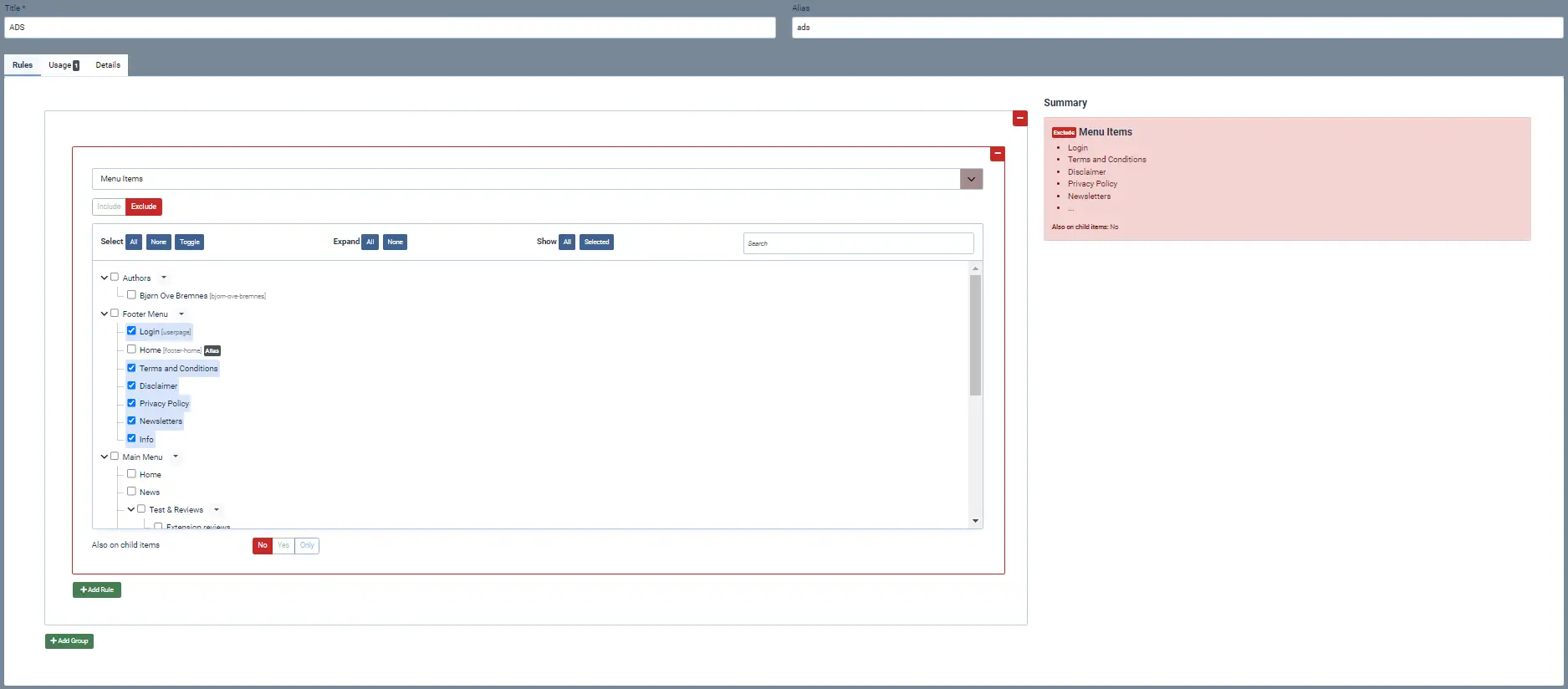Remove the outer group with the red minus icon

coord(1019,119)
